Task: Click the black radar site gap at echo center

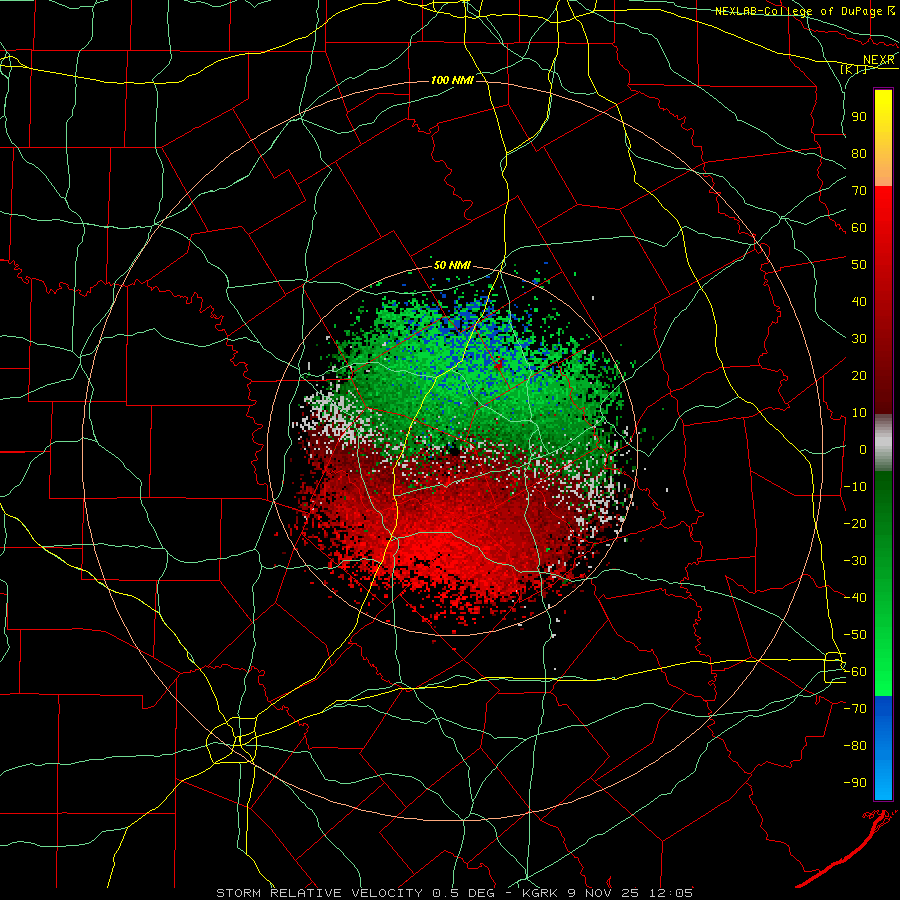Action: click(x=454, y=451)
